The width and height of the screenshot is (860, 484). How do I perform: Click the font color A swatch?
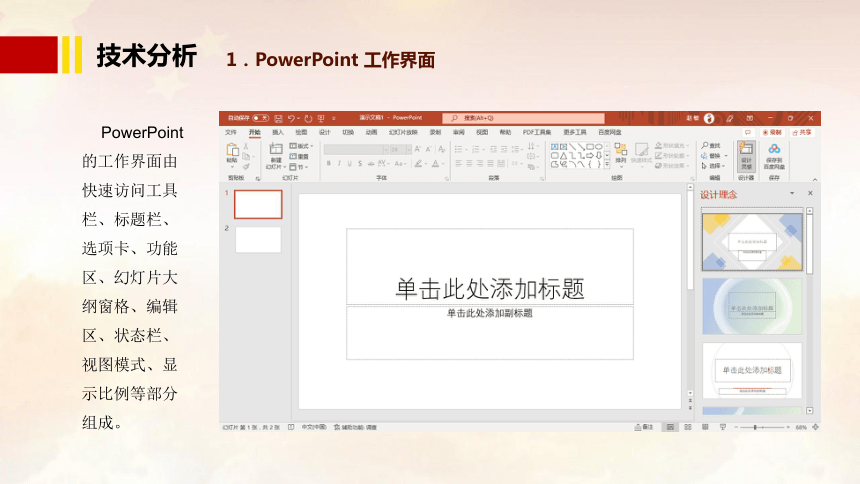pyautogui.click(x=435, y=164)
